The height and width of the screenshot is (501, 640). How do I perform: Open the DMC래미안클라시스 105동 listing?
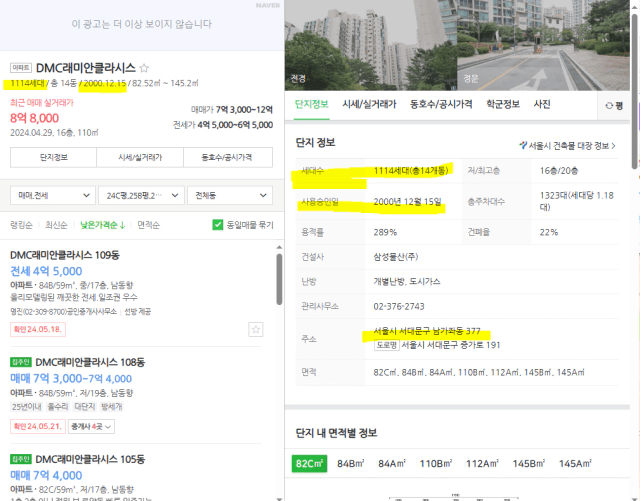90,459
